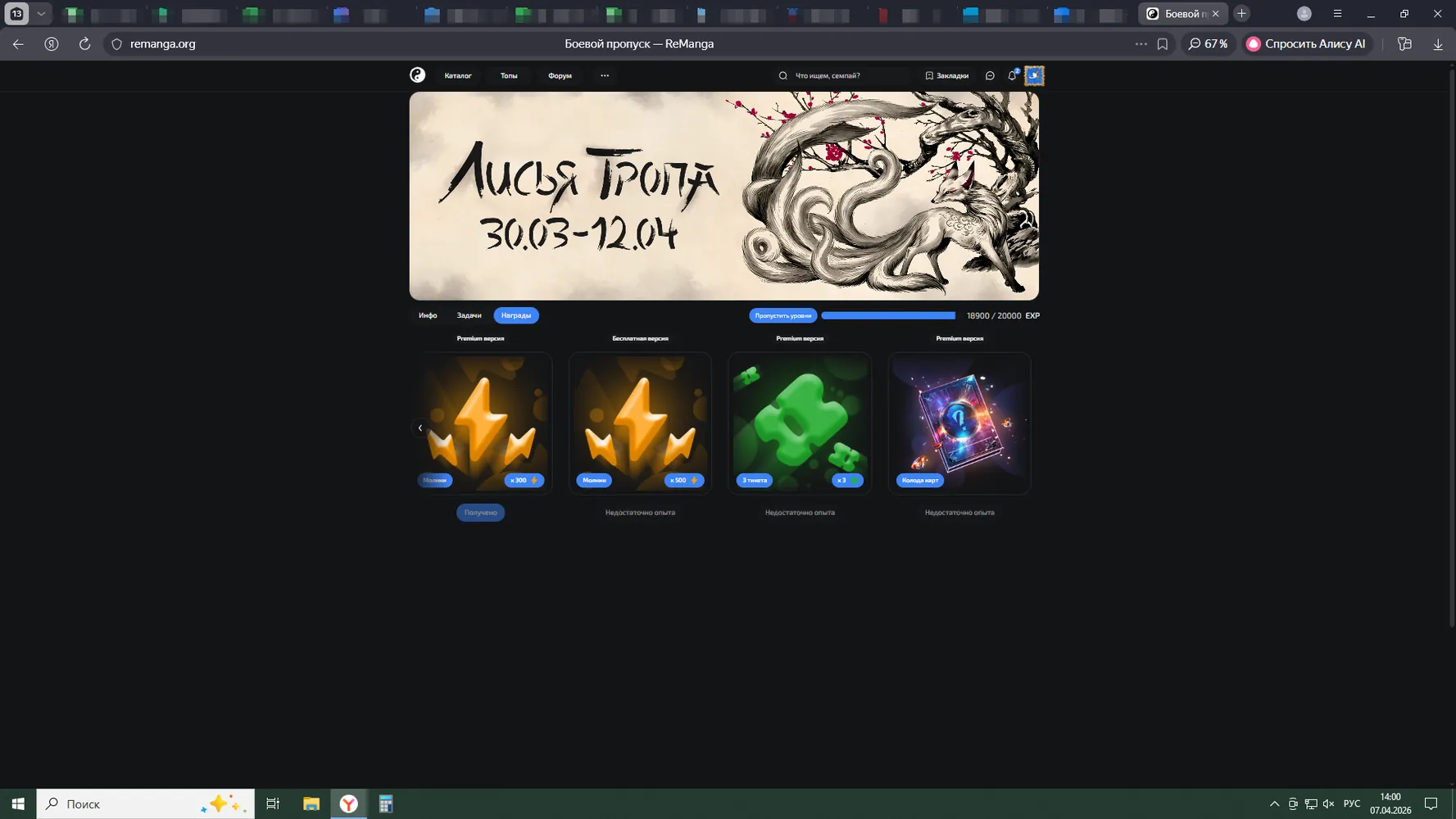
Task: Click the Получено reward button
Action: pyautogui.click(x=480, y=513)
